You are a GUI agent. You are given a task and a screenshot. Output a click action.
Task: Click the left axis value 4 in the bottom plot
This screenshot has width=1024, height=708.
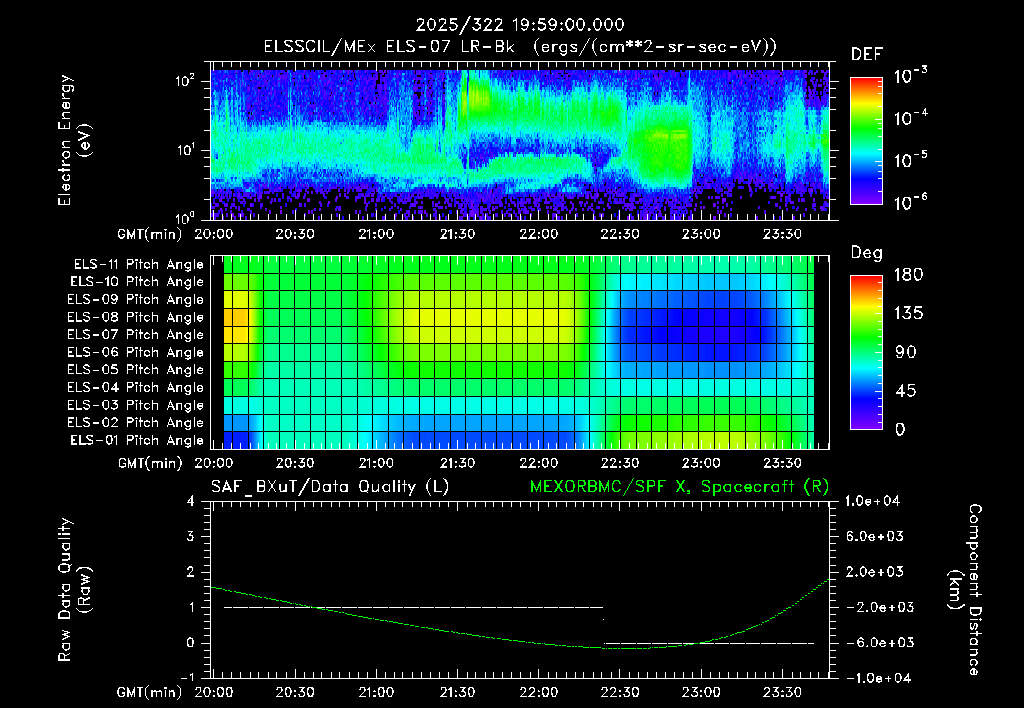191,501
